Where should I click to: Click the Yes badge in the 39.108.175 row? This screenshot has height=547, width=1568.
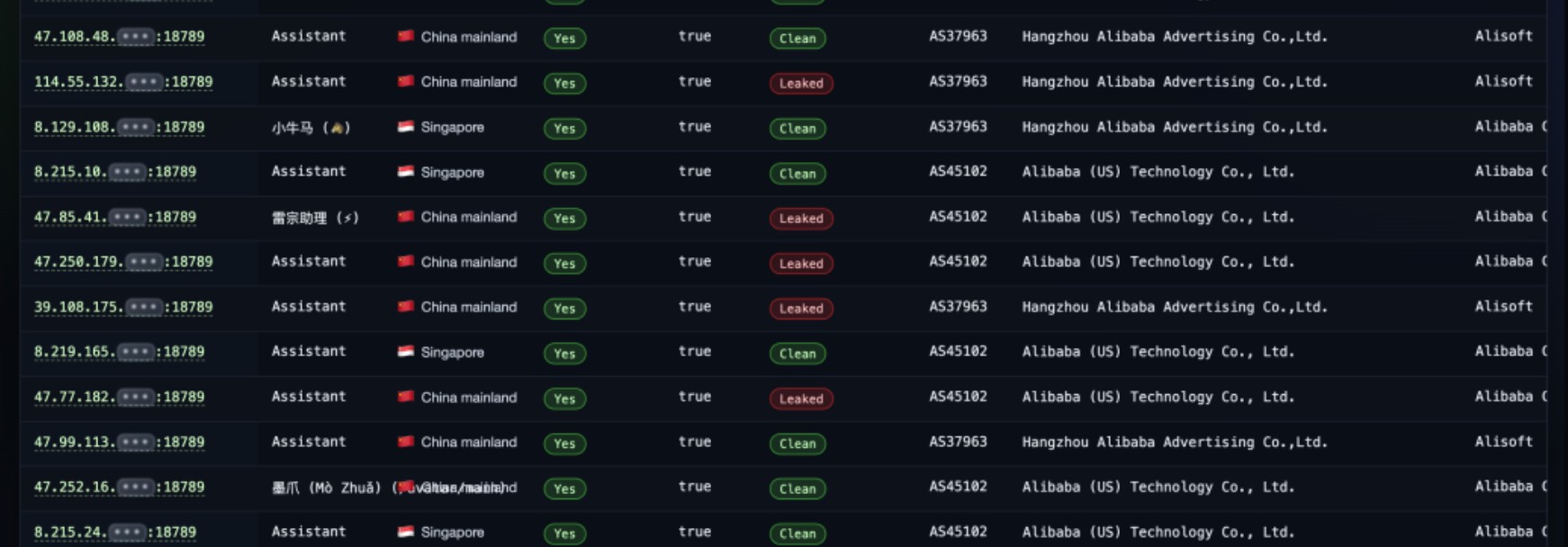coord(564,309)
